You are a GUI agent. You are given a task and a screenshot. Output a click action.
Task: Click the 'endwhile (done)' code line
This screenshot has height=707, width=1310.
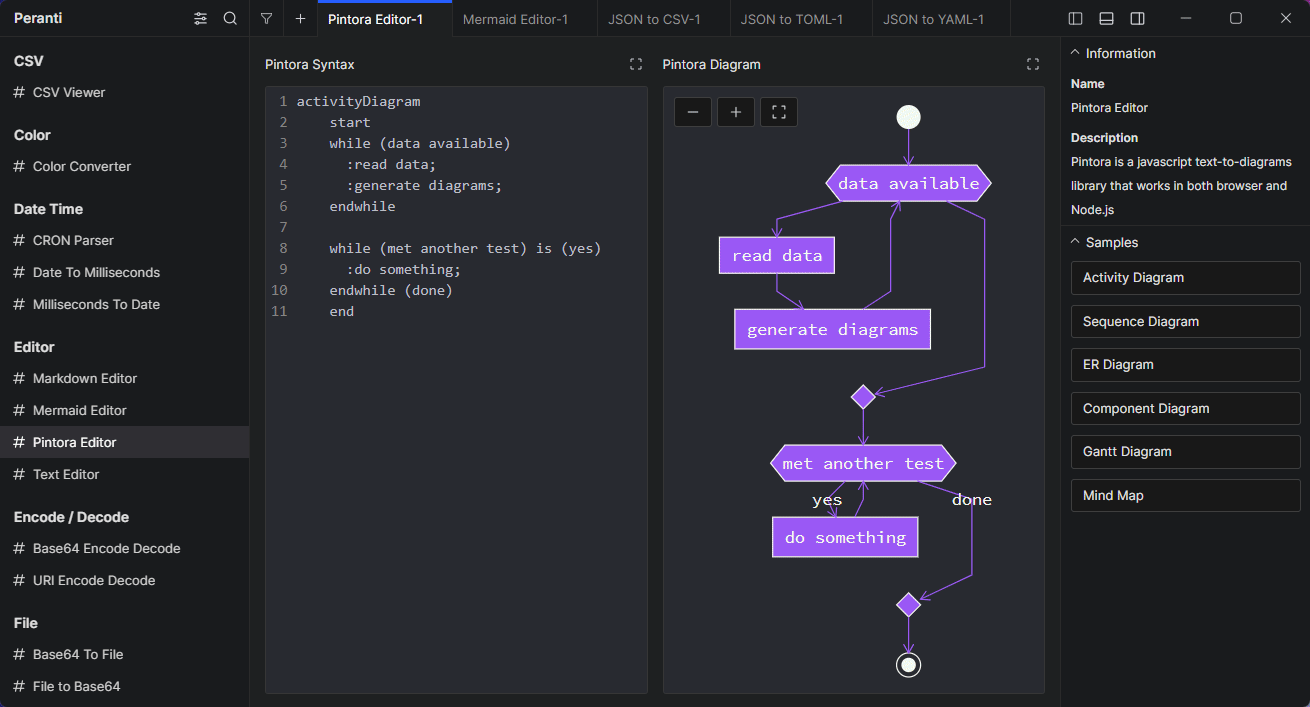(x=391, y=290)
